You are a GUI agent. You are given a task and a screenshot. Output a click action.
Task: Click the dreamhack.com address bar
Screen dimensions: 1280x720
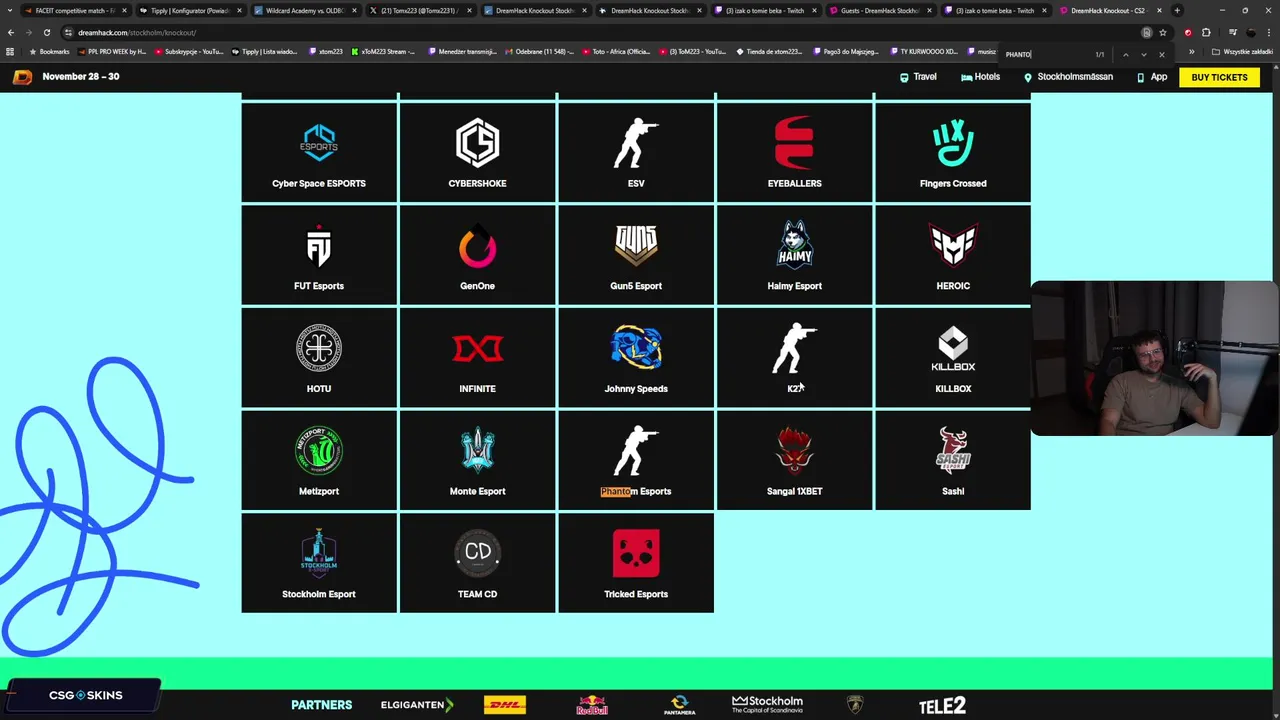tap(600, 32)
